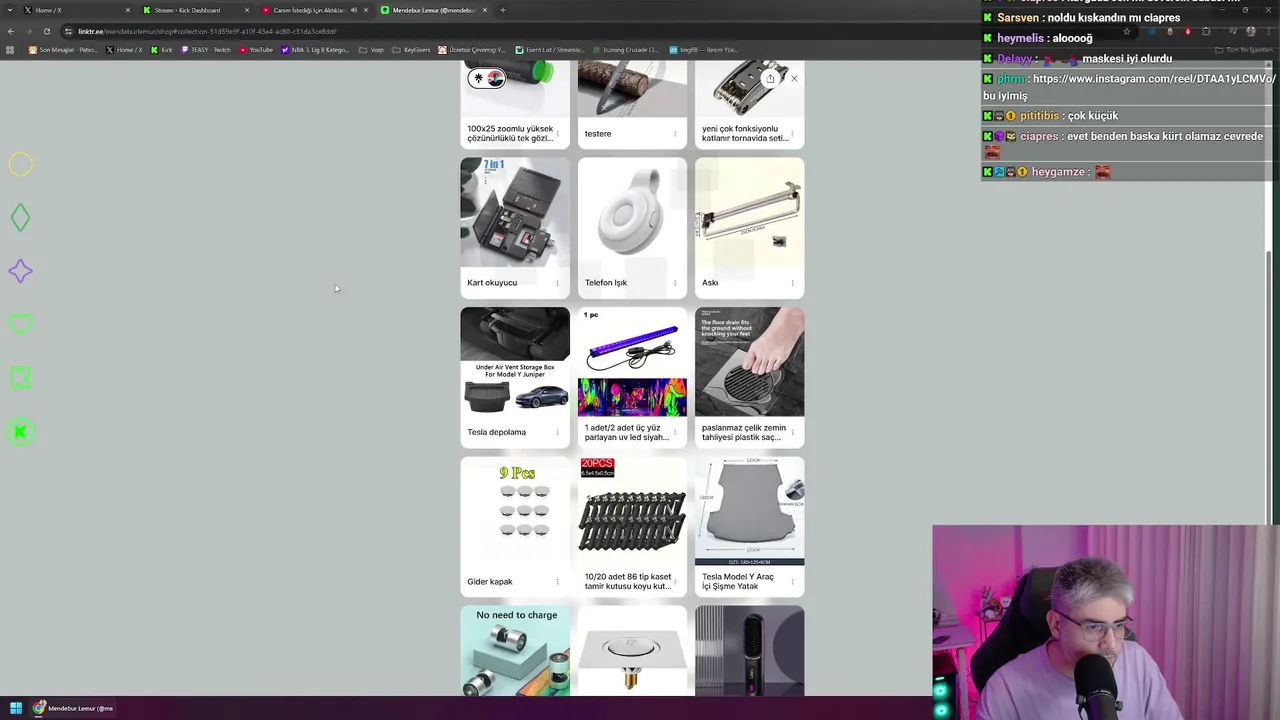
Task: Click heygamze's username in chat
Action: (1059, 172)
